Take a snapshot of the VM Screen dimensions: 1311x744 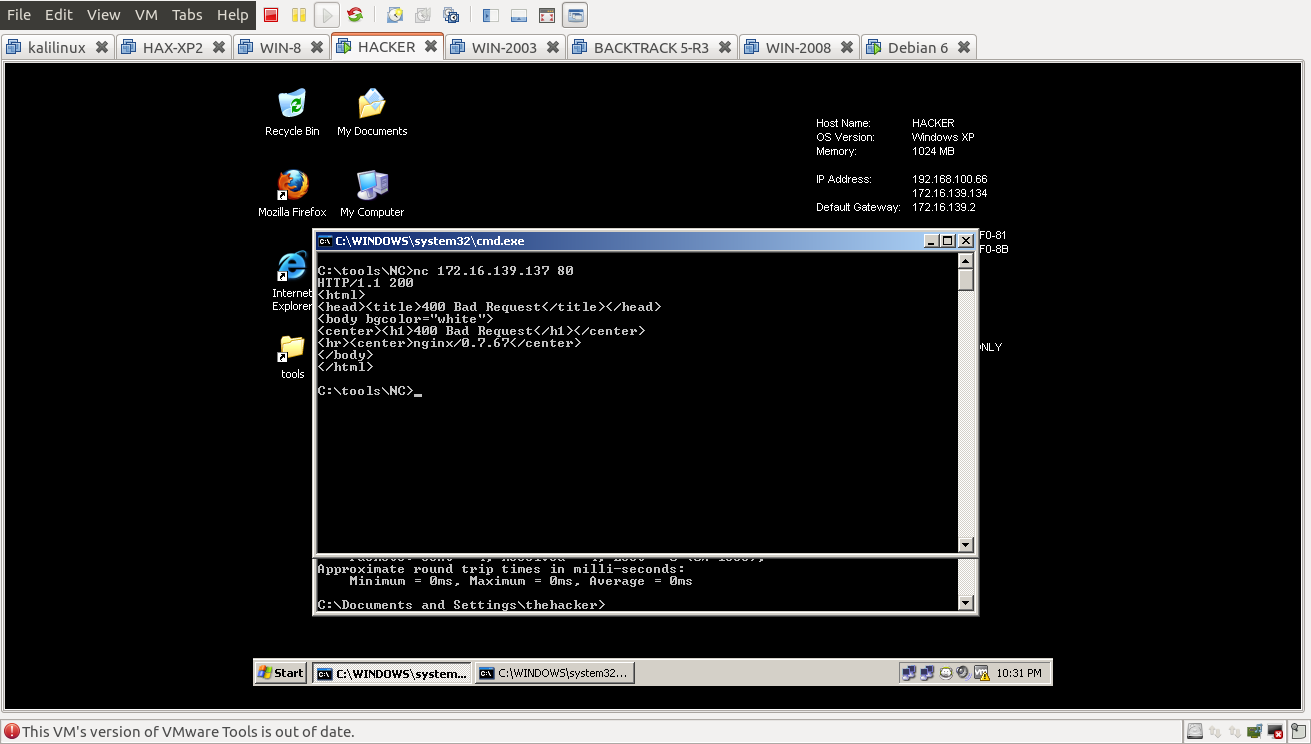[x=394, y=14]
